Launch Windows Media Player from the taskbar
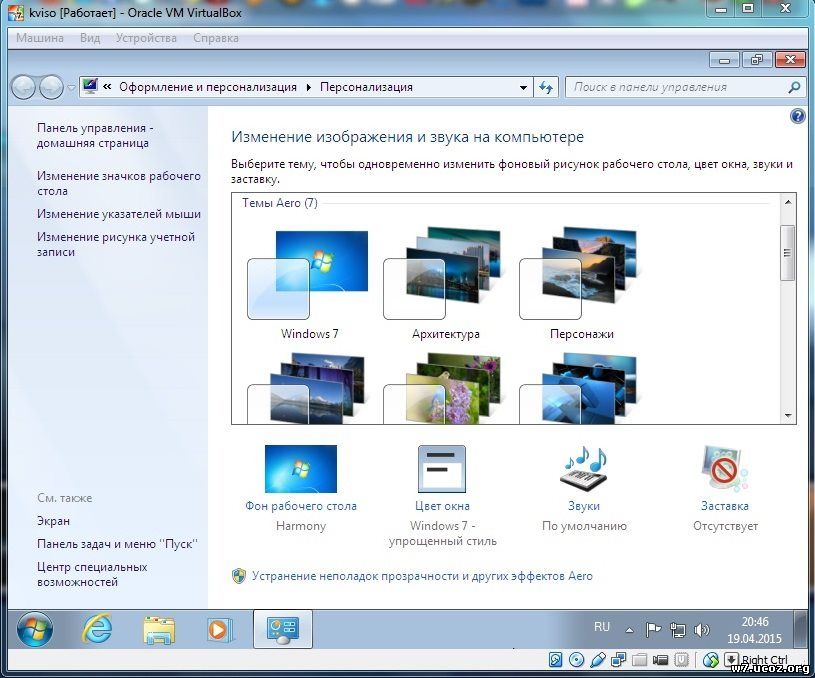 tap(220, 630)
